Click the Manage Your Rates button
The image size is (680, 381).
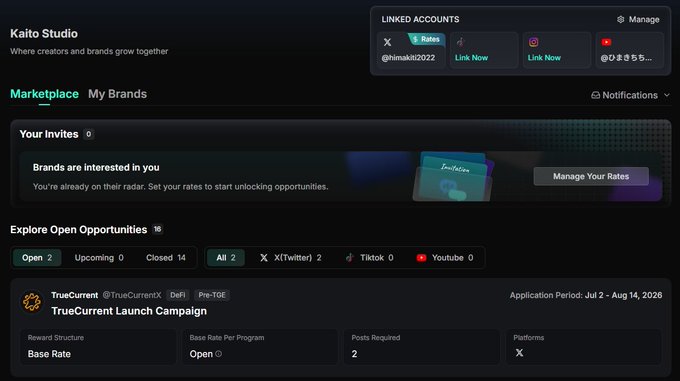[x=591, y=176]
